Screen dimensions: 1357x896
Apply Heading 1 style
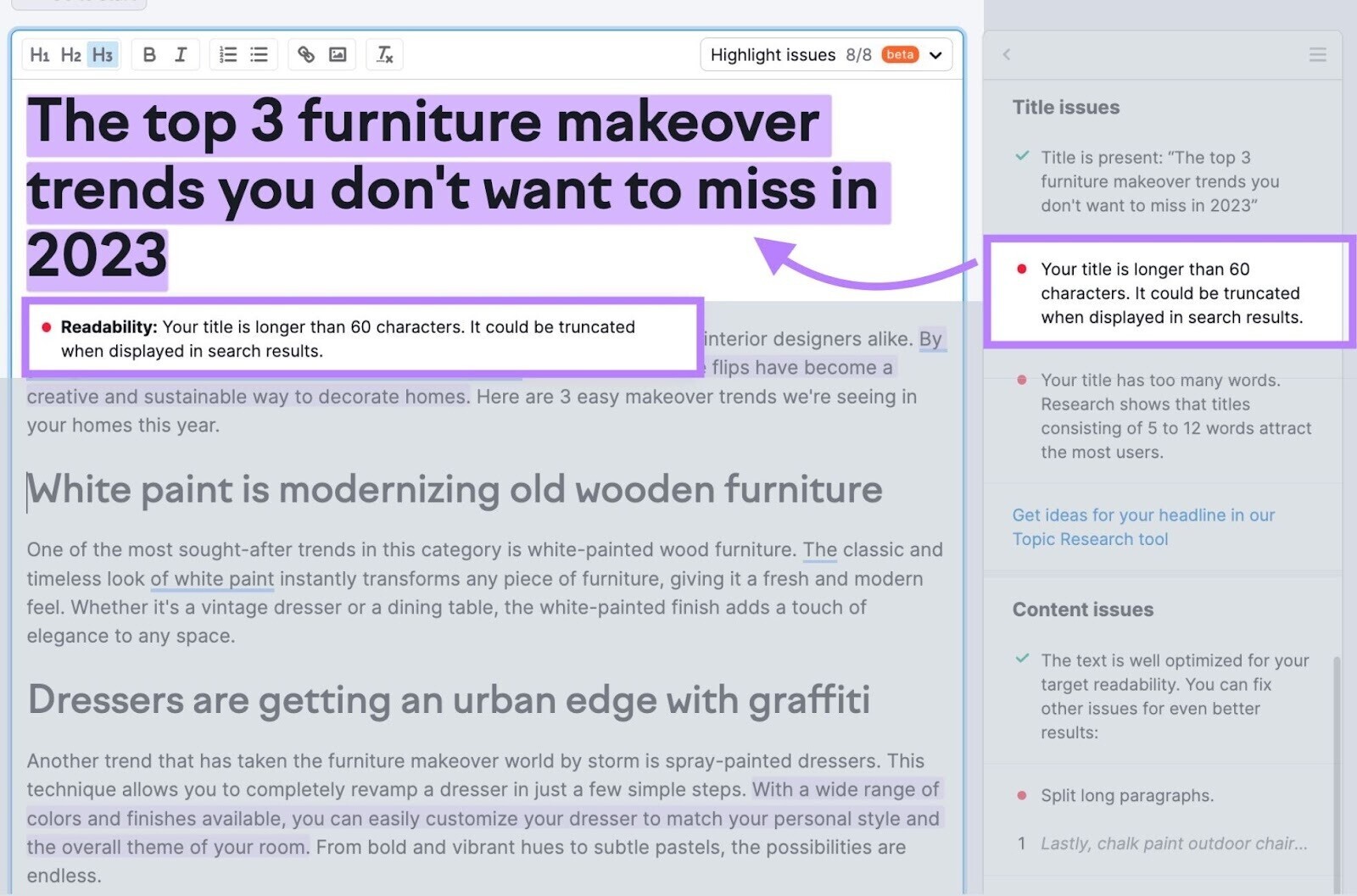(40, 54)
